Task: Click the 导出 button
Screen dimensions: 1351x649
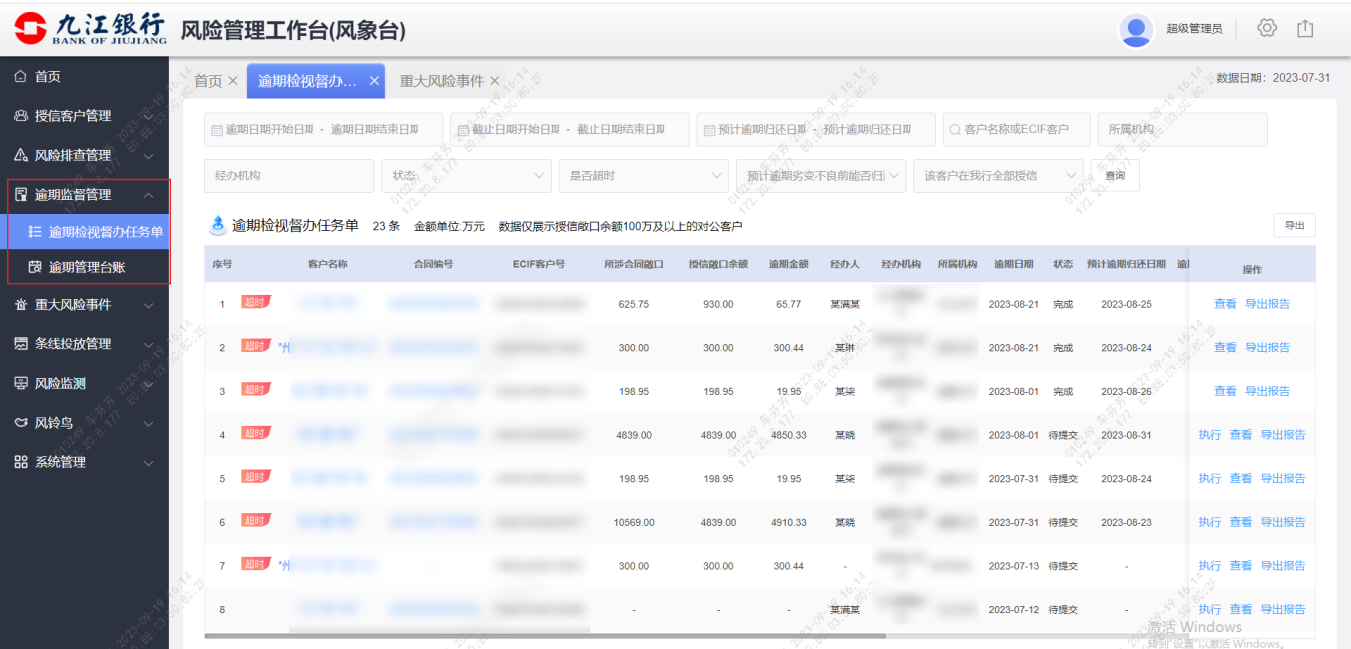Action: pos(1294,225)
